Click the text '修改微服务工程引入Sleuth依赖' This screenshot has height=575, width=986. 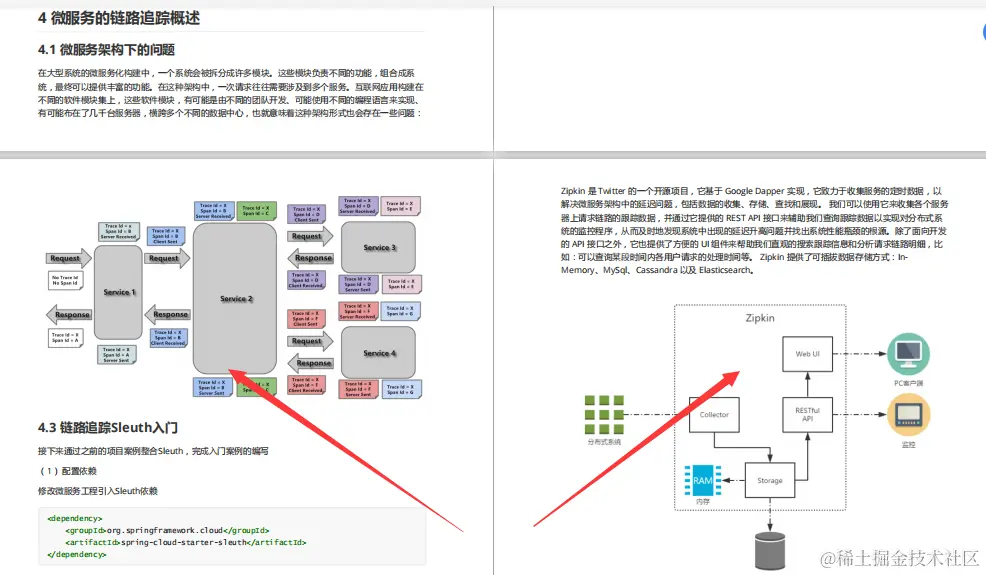[x=97, y=491]
